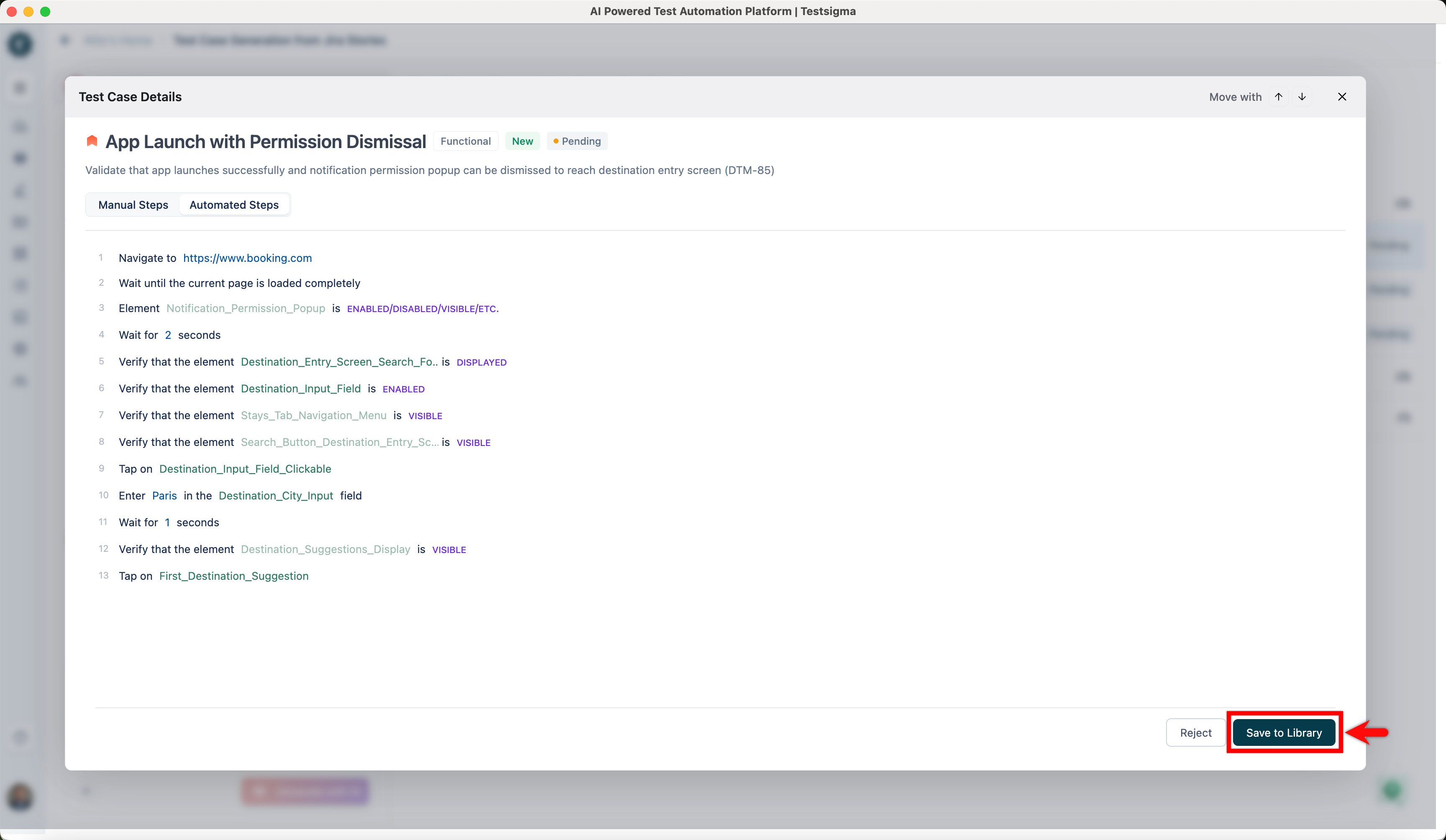Close the Test Case Details dialog

[1341, 97]
